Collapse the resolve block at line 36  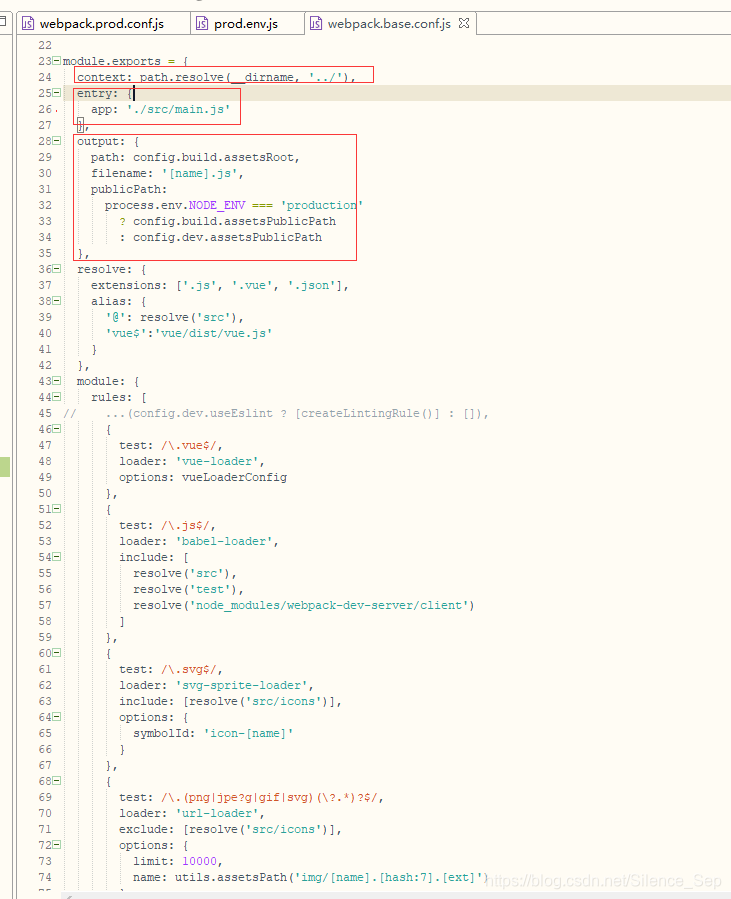(x=57, y=269)
